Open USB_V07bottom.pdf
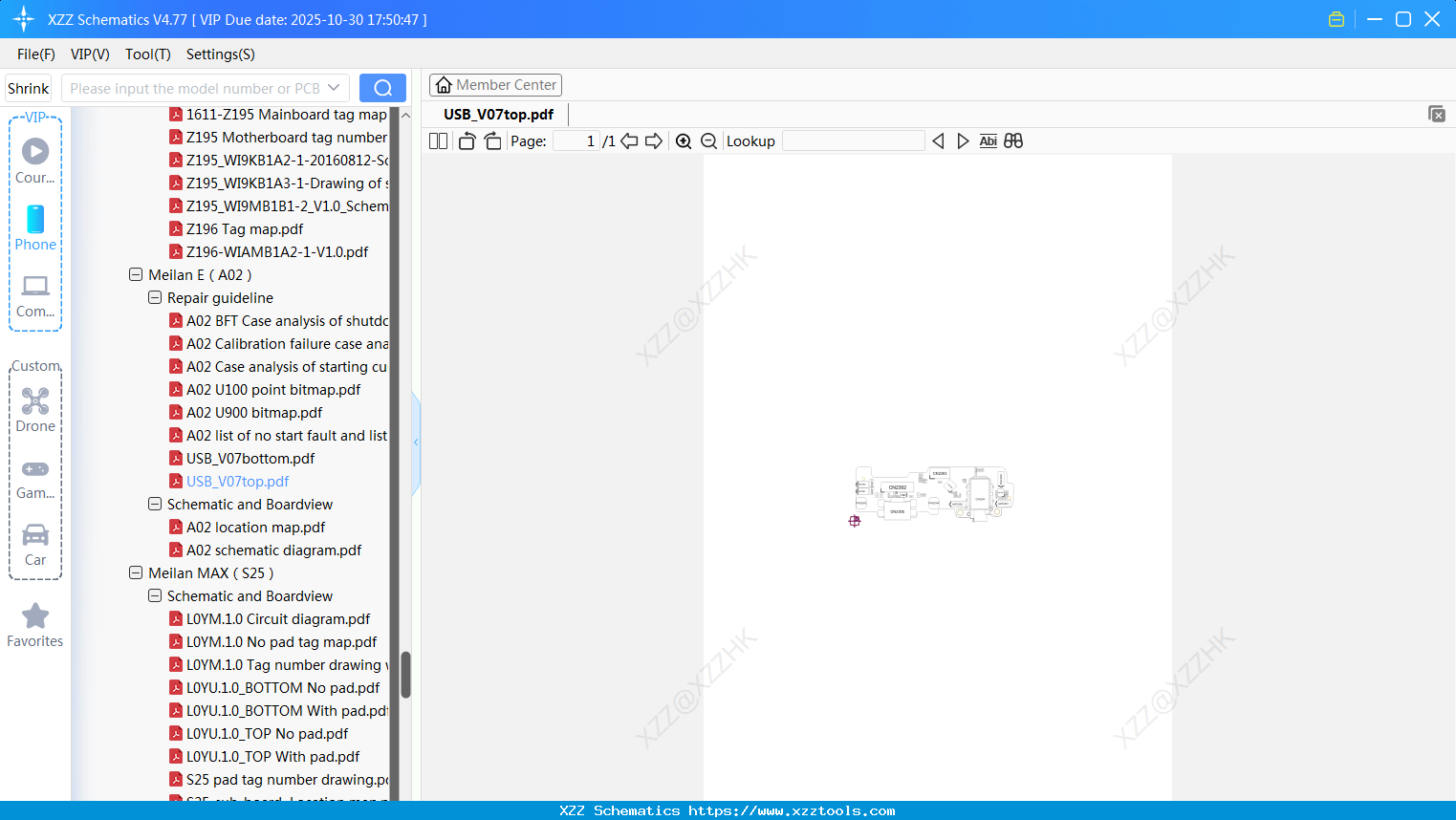The height and width of the screenshot is (820, 1456). point(250,459)
